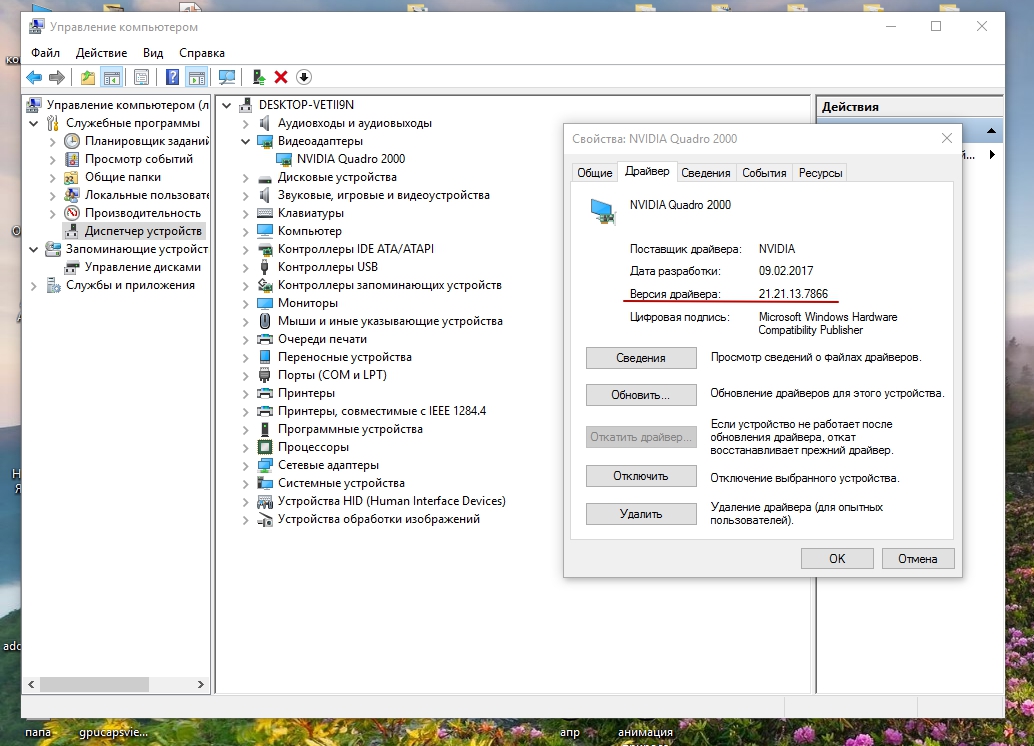
Task: Expand the Контроллеры USB node
Action: pos(245,267)
